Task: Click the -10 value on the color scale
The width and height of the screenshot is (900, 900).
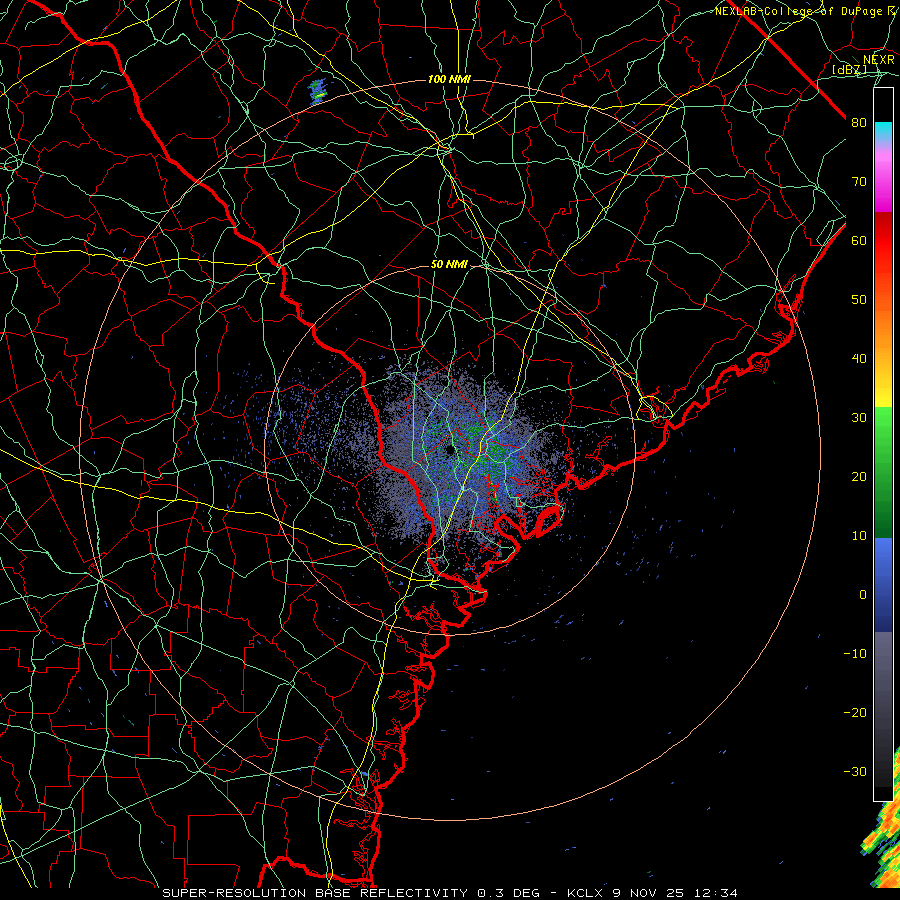Action: pyautogui.click(x=855, y=654)
